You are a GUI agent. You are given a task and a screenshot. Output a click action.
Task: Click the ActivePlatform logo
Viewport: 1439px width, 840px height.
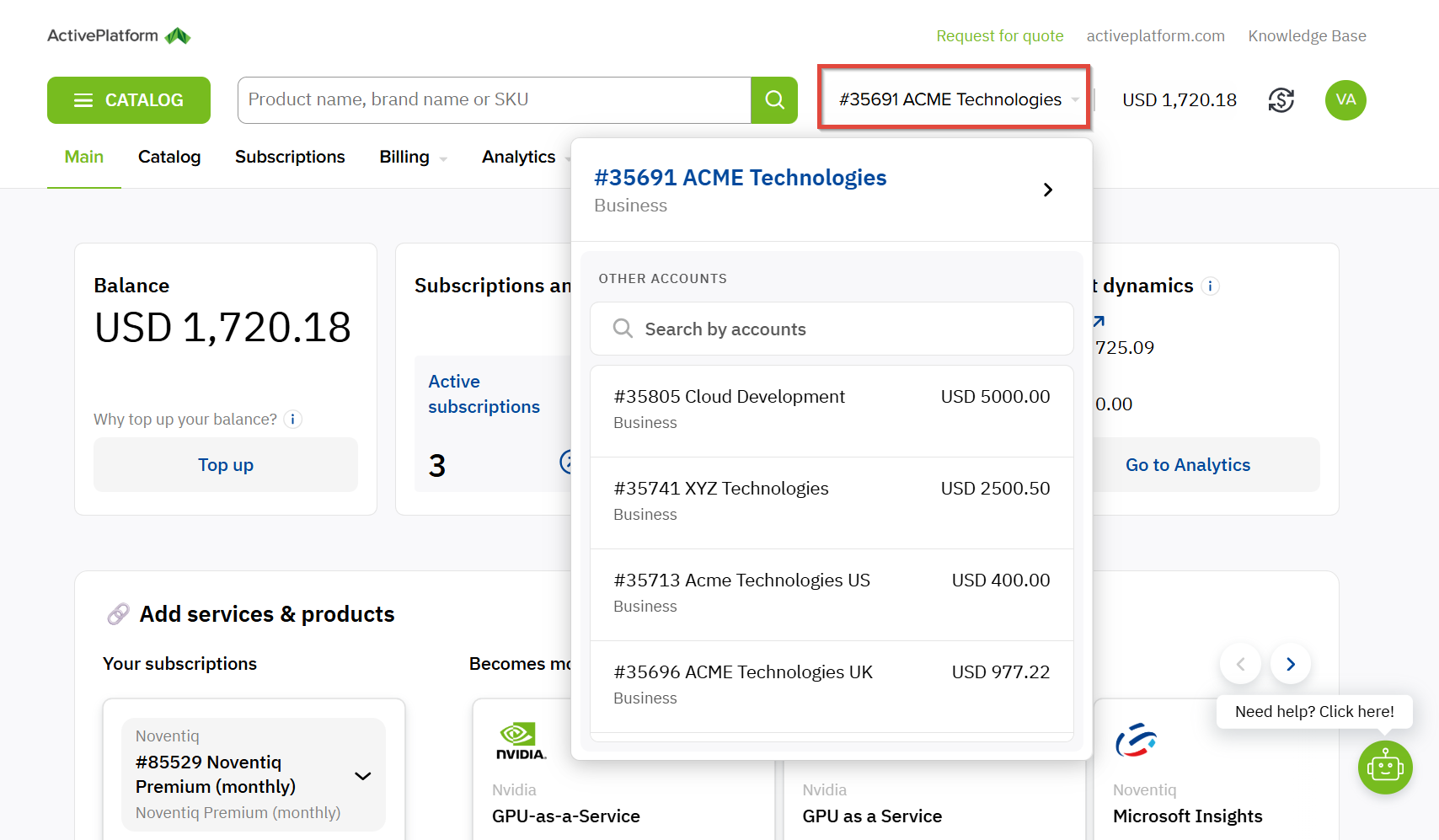coord(119,35)
